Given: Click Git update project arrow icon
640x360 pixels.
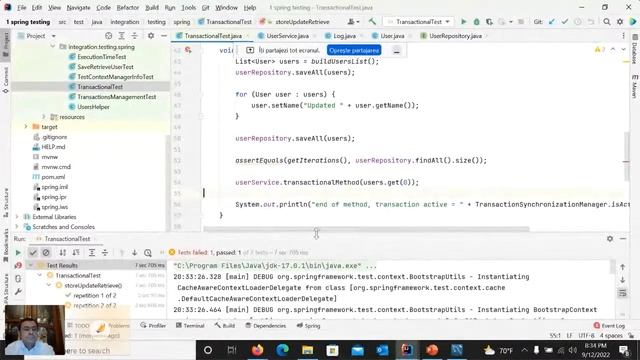Looking at the screenshot, I should pos(552,22).
